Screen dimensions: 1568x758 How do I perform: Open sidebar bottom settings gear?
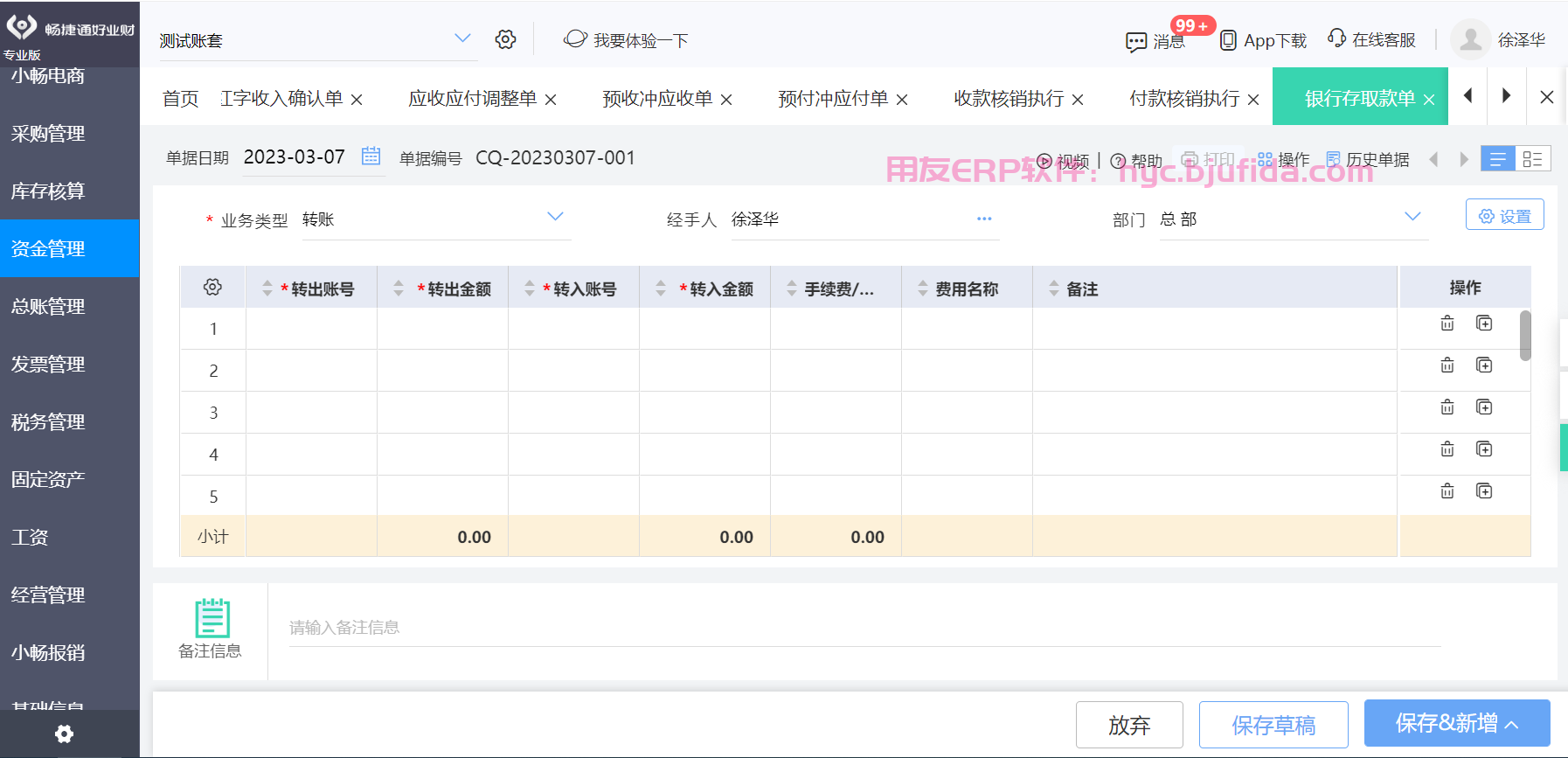[x=64, y=734]
